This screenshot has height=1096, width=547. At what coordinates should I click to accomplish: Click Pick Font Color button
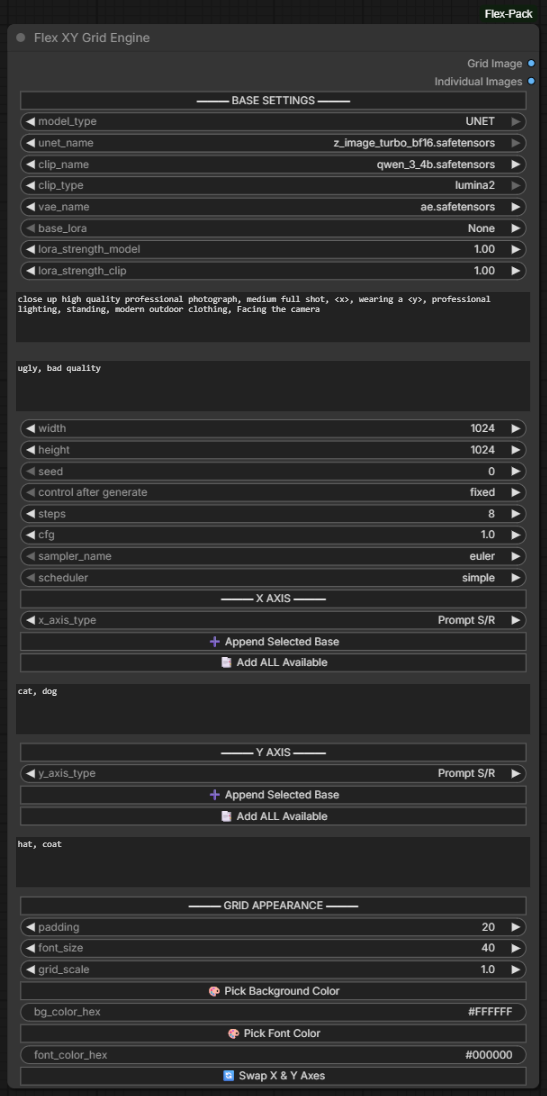click(x=273, y=1033)
